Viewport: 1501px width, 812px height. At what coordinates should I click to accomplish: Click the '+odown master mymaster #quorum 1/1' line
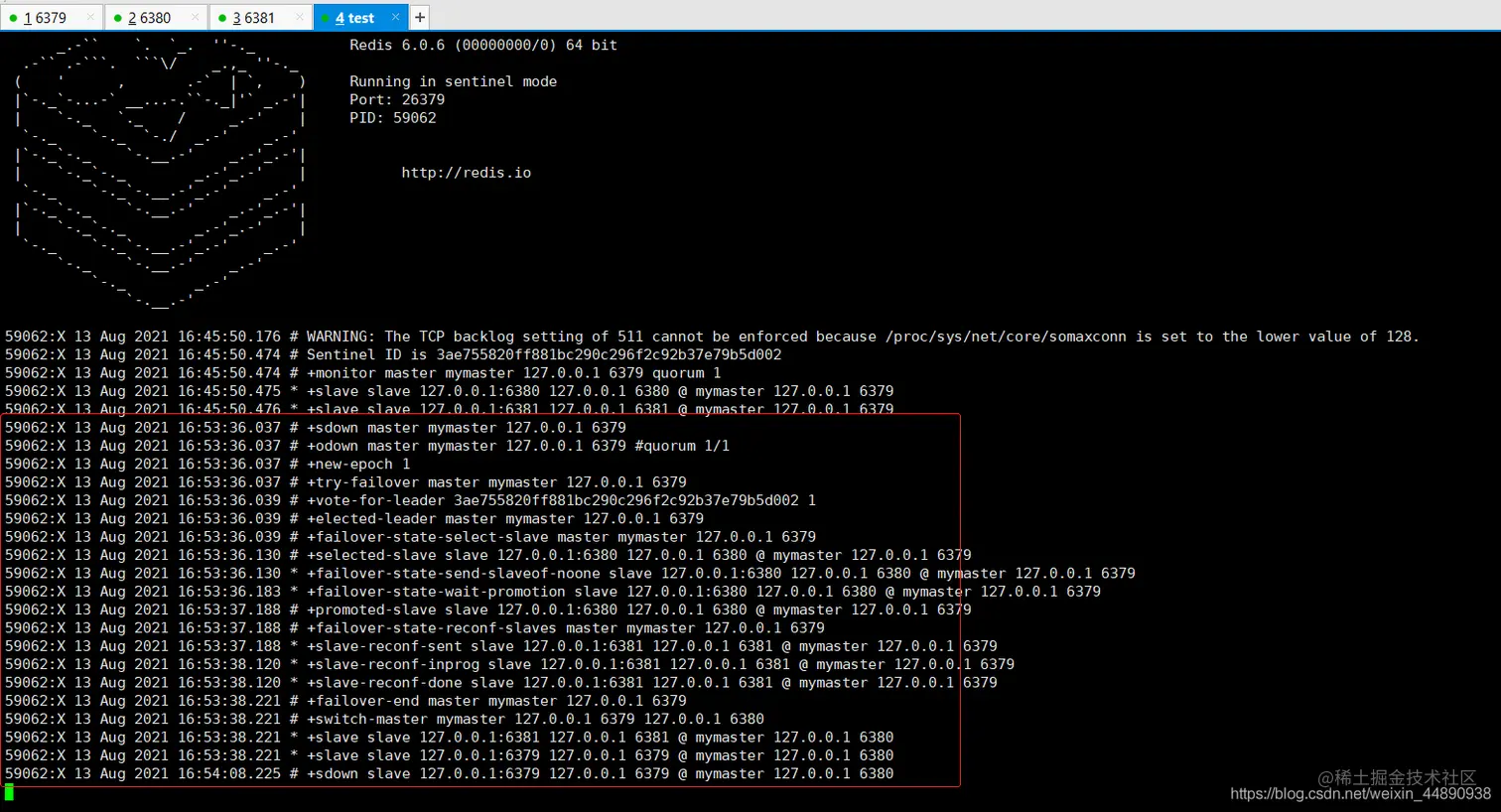(x=367, y=446)
